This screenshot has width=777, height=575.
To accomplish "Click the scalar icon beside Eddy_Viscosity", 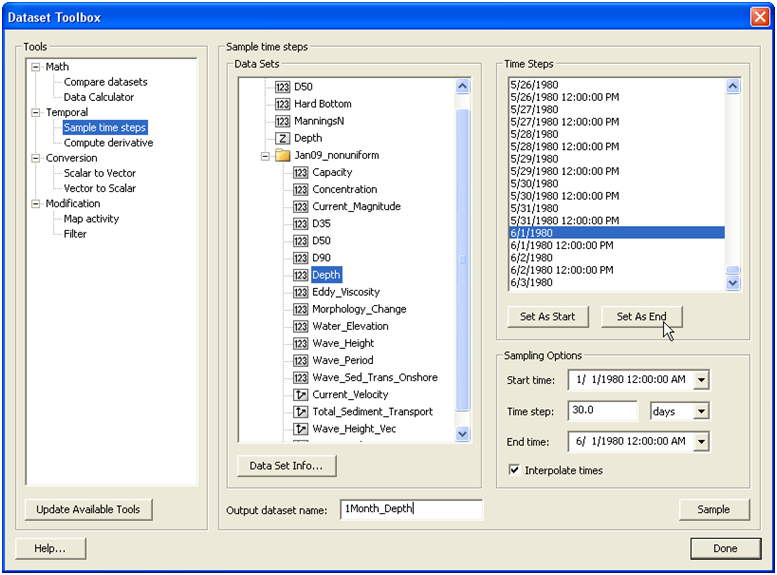I will 300,292.
